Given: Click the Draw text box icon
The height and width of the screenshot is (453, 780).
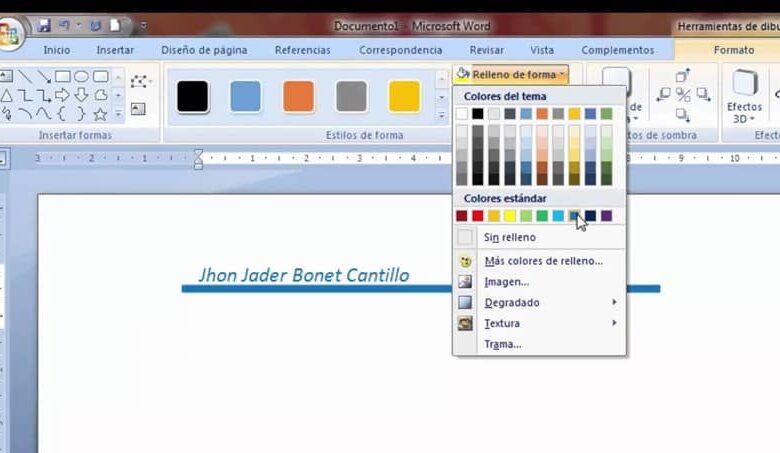Looking at the screenshot, I should click(138, 109).
